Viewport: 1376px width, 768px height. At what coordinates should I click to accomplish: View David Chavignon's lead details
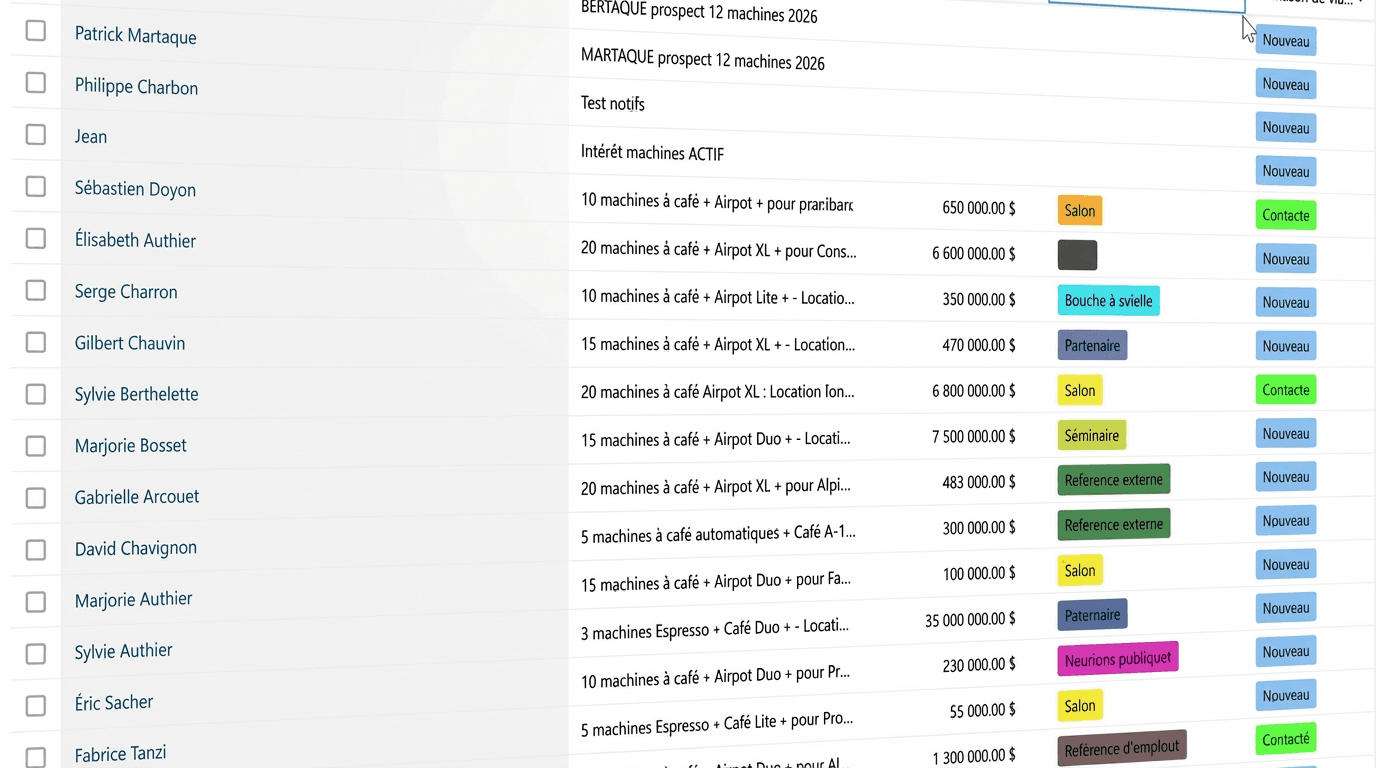[x=136, y=548]
